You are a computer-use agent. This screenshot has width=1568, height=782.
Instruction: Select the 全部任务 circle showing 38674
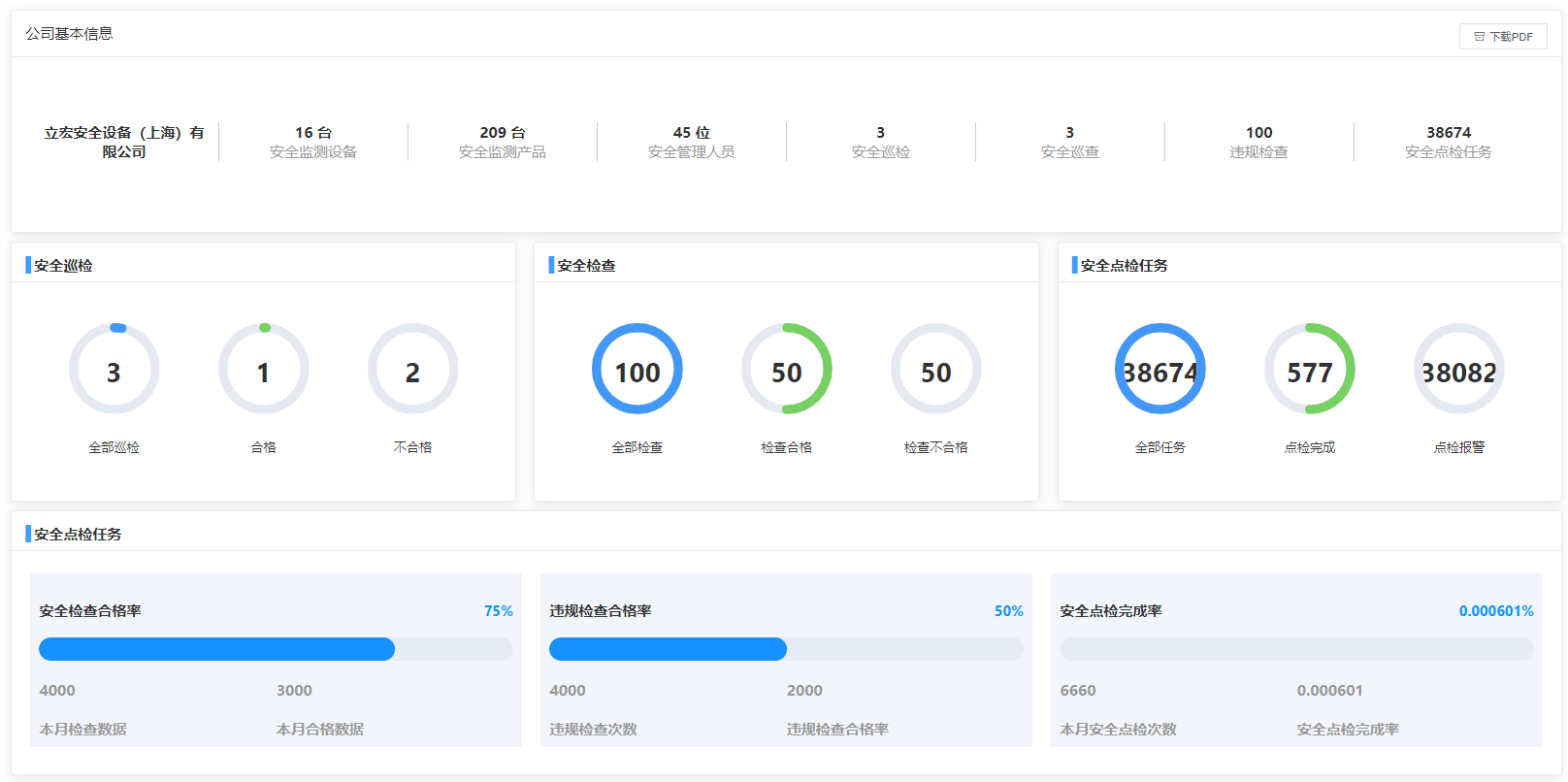1160,370
